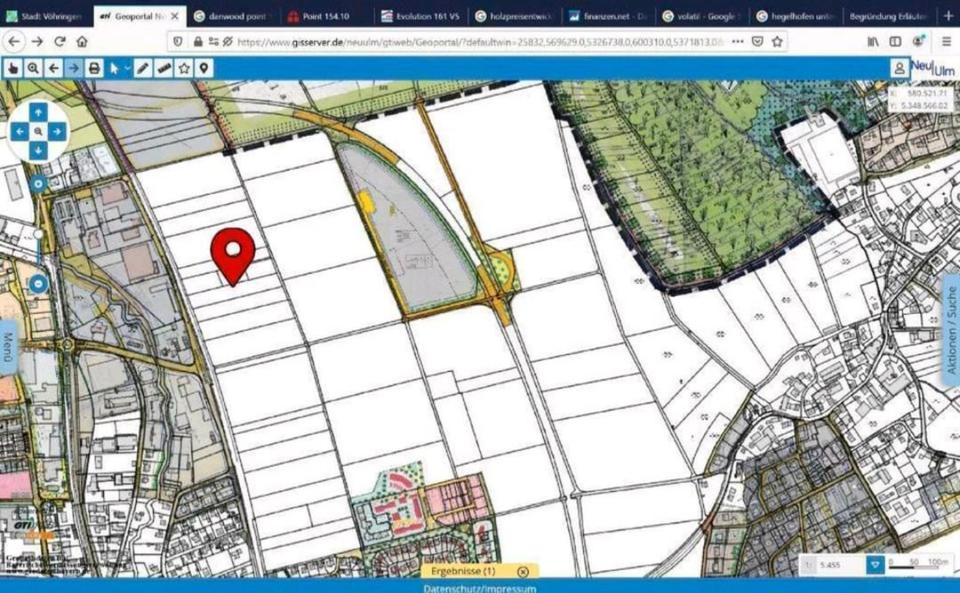Open the map scale dropdown
Viewport: 960px width, 593px height.
tap(875, 565)
